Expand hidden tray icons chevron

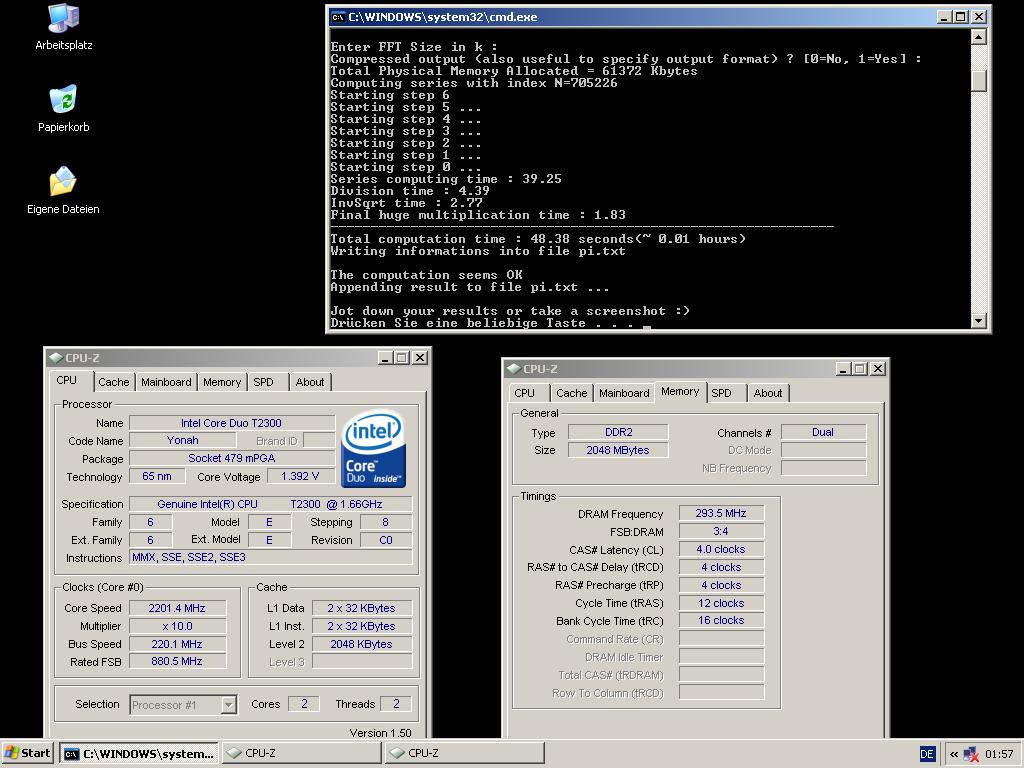(x=953, y=754)
